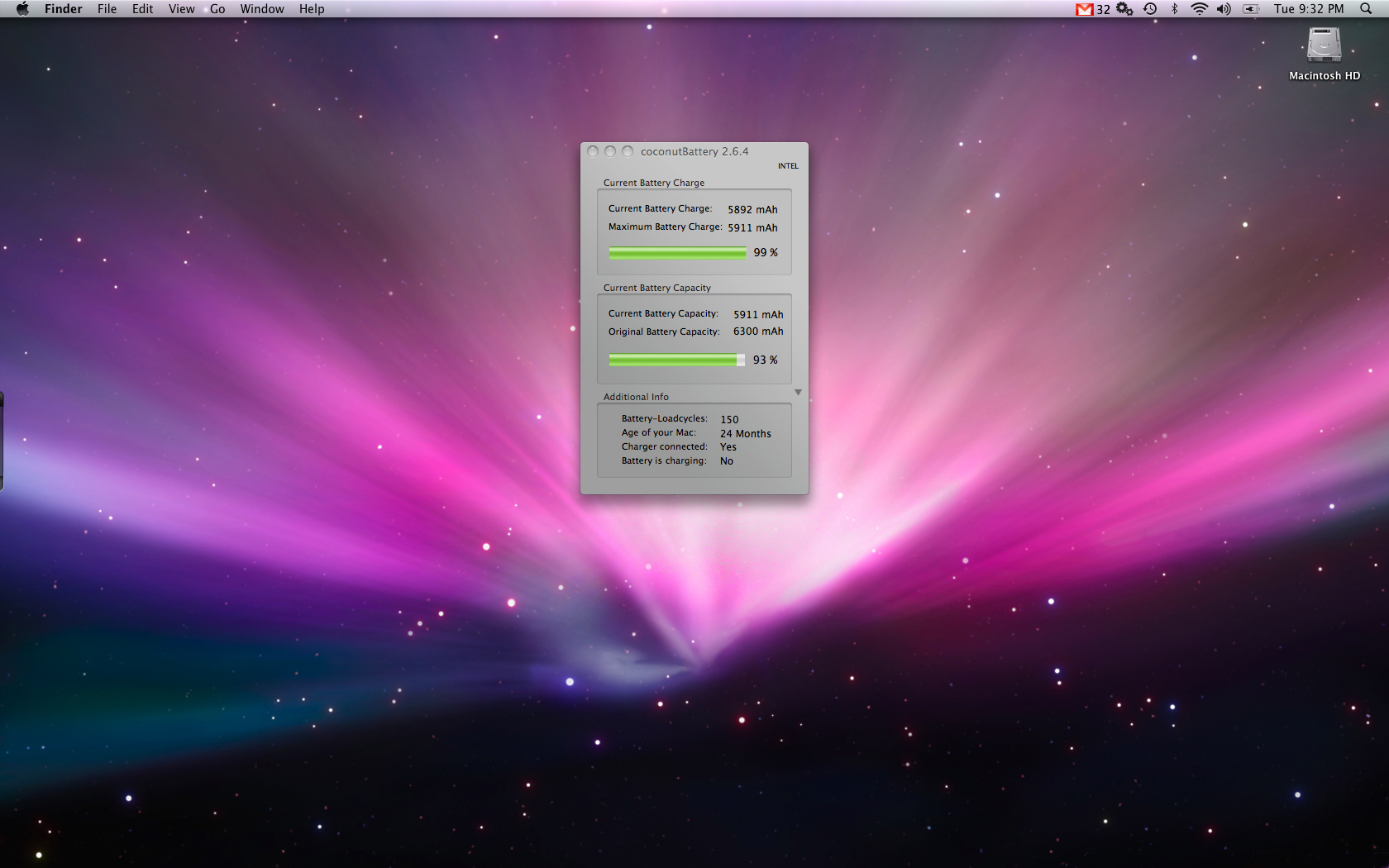1389x868 pixels.
Task: Open the View menu
Action: tap(181, 9)
